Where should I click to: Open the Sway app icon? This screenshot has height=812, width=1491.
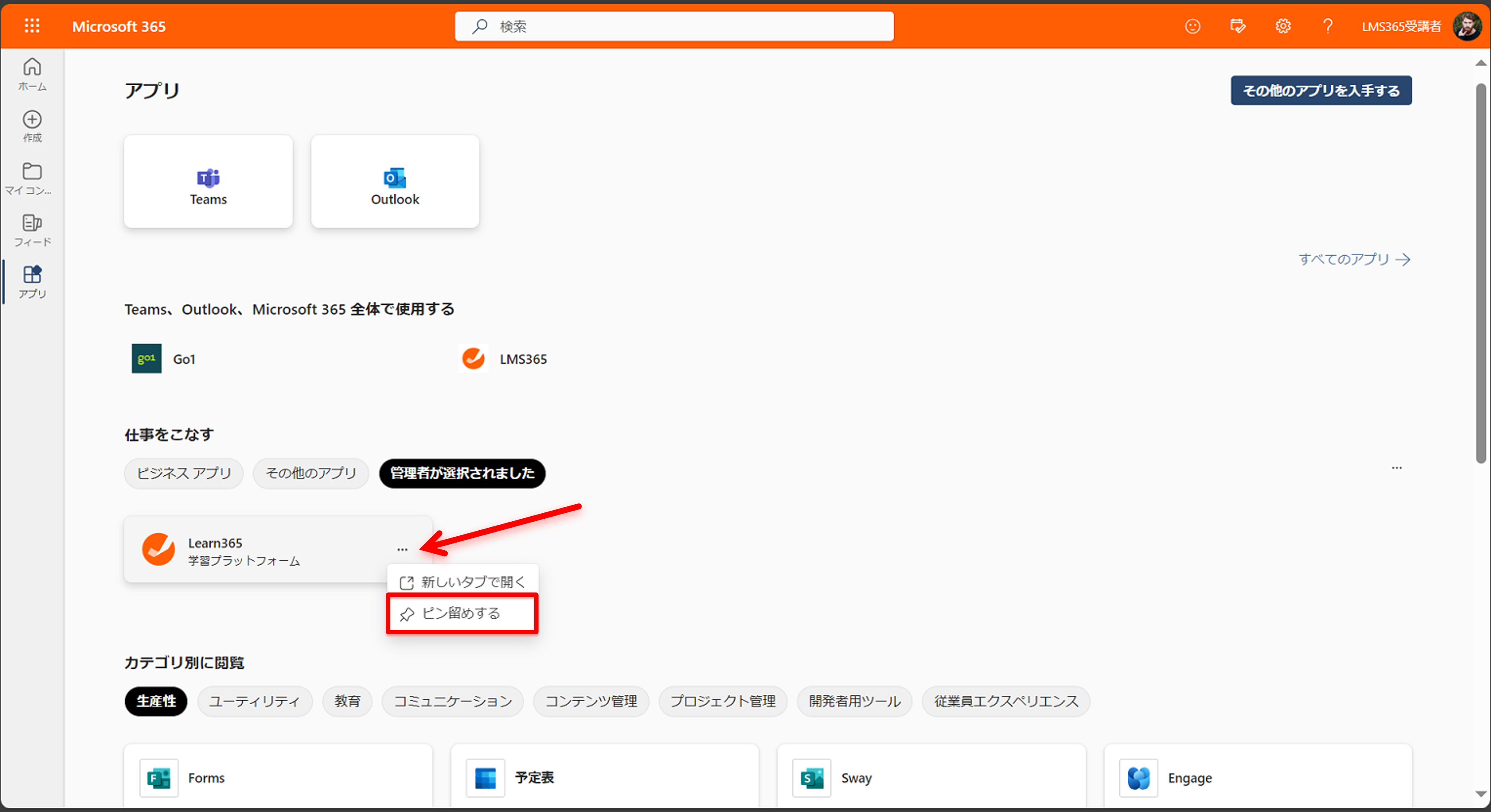[x=811, y=778]
